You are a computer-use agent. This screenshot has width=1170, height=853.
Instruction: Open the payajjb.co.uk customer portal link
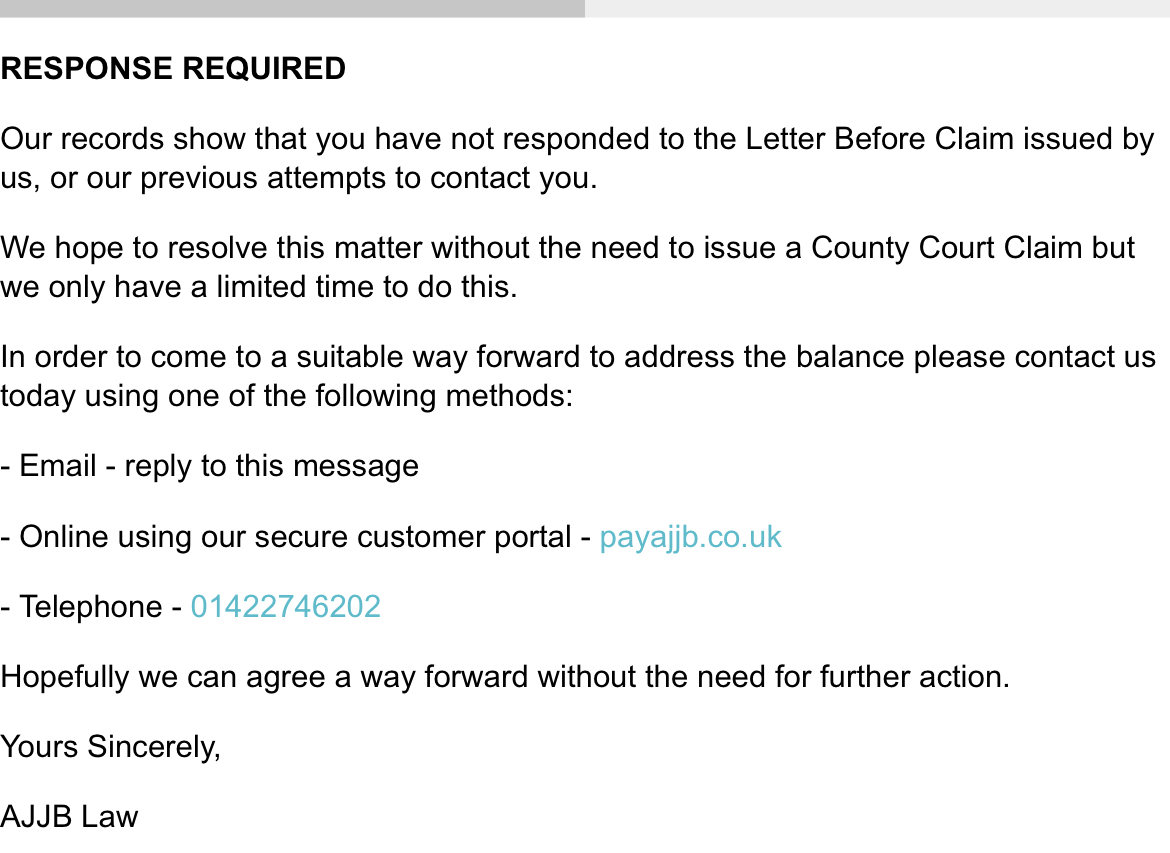coord(690,537)
